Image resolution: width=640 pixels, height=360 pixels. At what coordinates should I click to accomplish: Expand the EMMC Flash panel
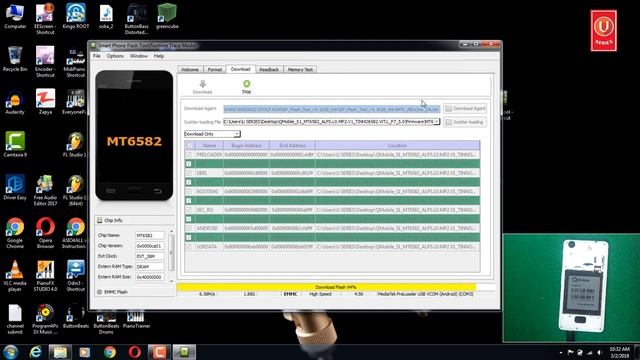[x=100, y=292]
